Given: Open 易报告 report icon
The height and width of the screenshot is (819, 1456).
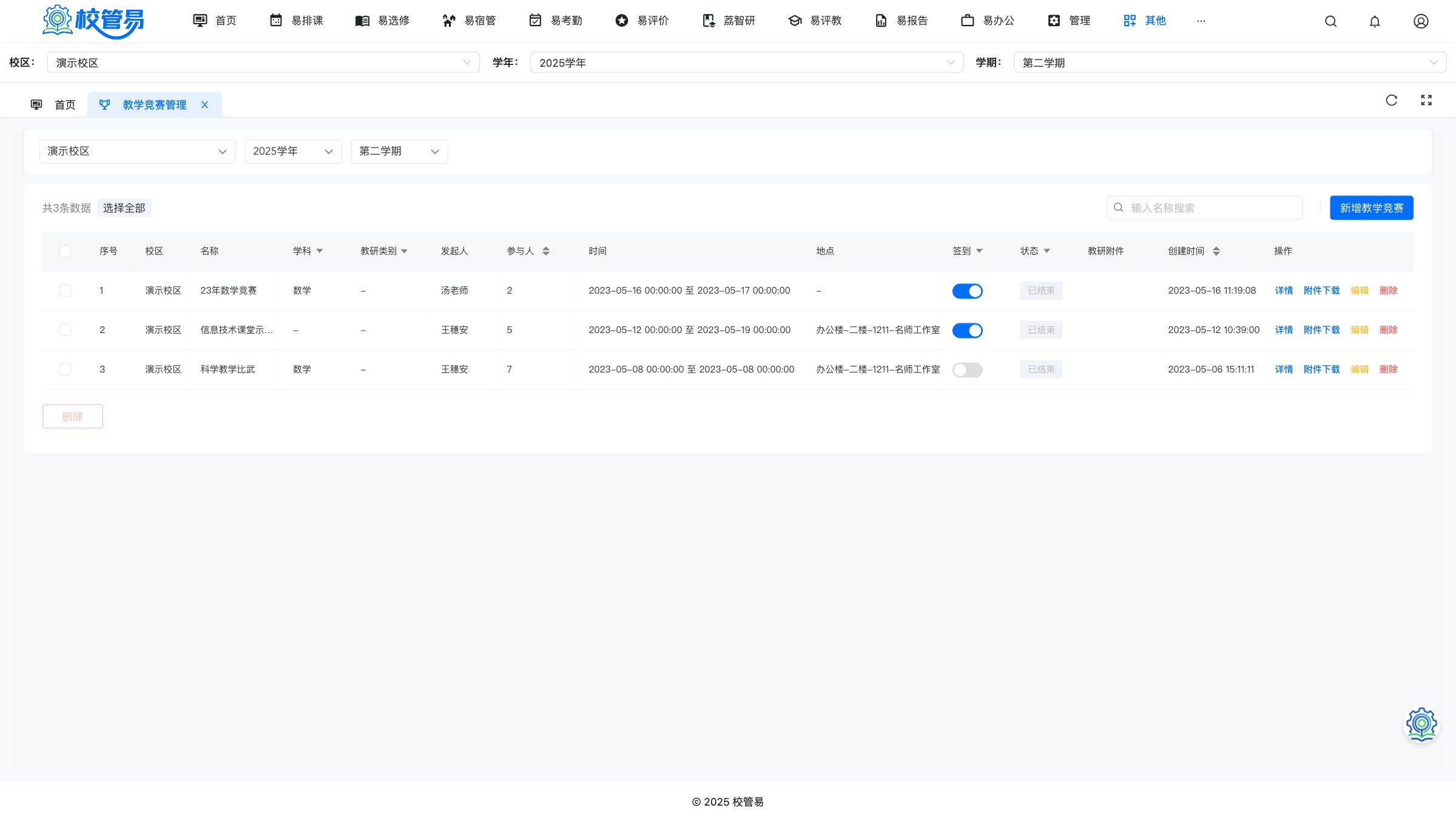Looking at the screenshot, I should (x=881, y=21).
